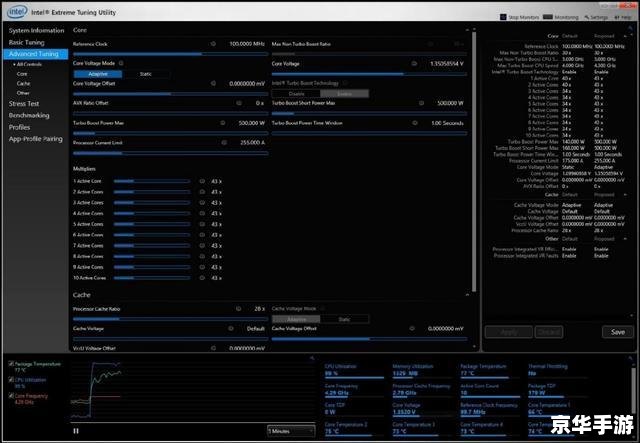
Task: Click the info icon beside Core Voltage Mode
Action: (x=121, y=63)
